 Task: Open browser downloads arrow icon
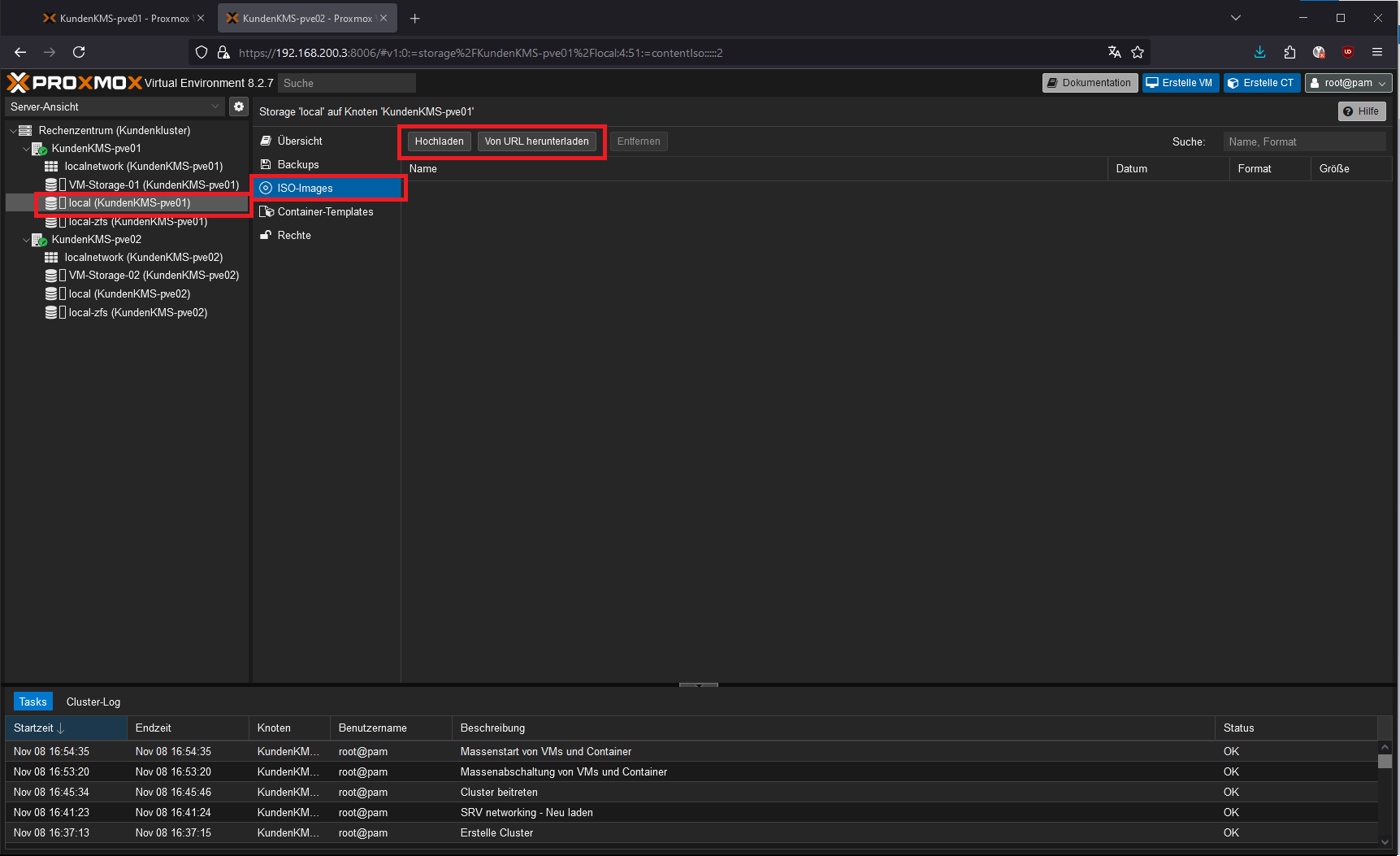[x=1259, y=52]
